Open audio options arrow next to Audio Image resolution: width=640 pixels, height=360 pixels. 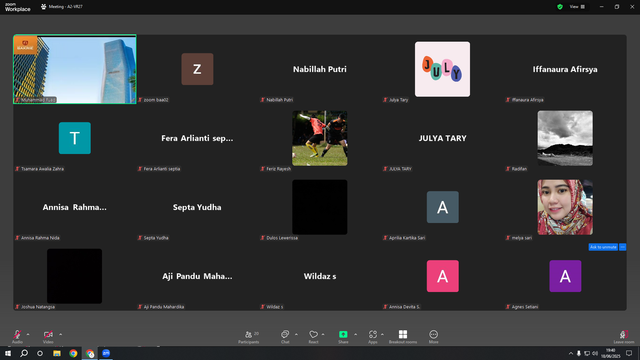click(x=28, y=334)
